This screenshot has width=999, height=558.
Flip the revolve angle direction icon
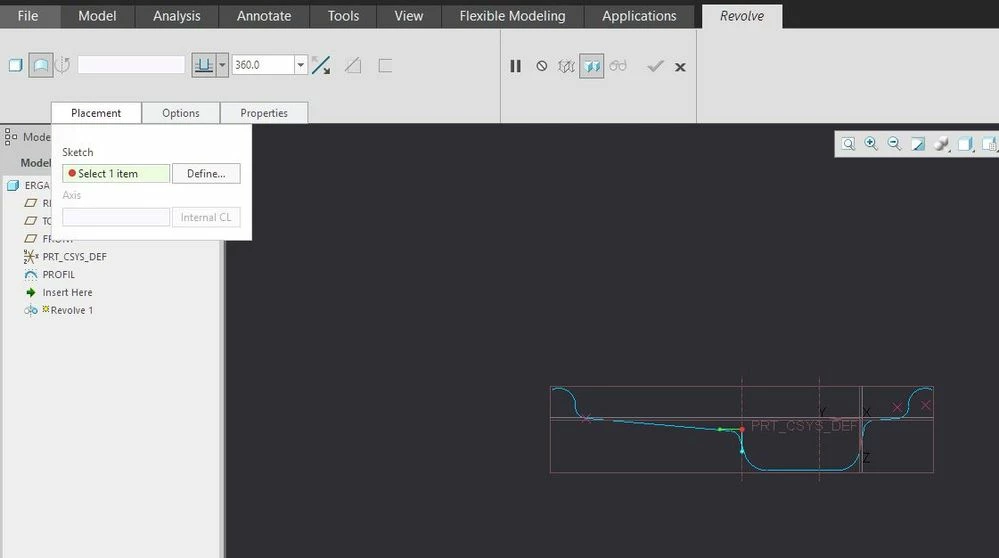pos(321,65)
